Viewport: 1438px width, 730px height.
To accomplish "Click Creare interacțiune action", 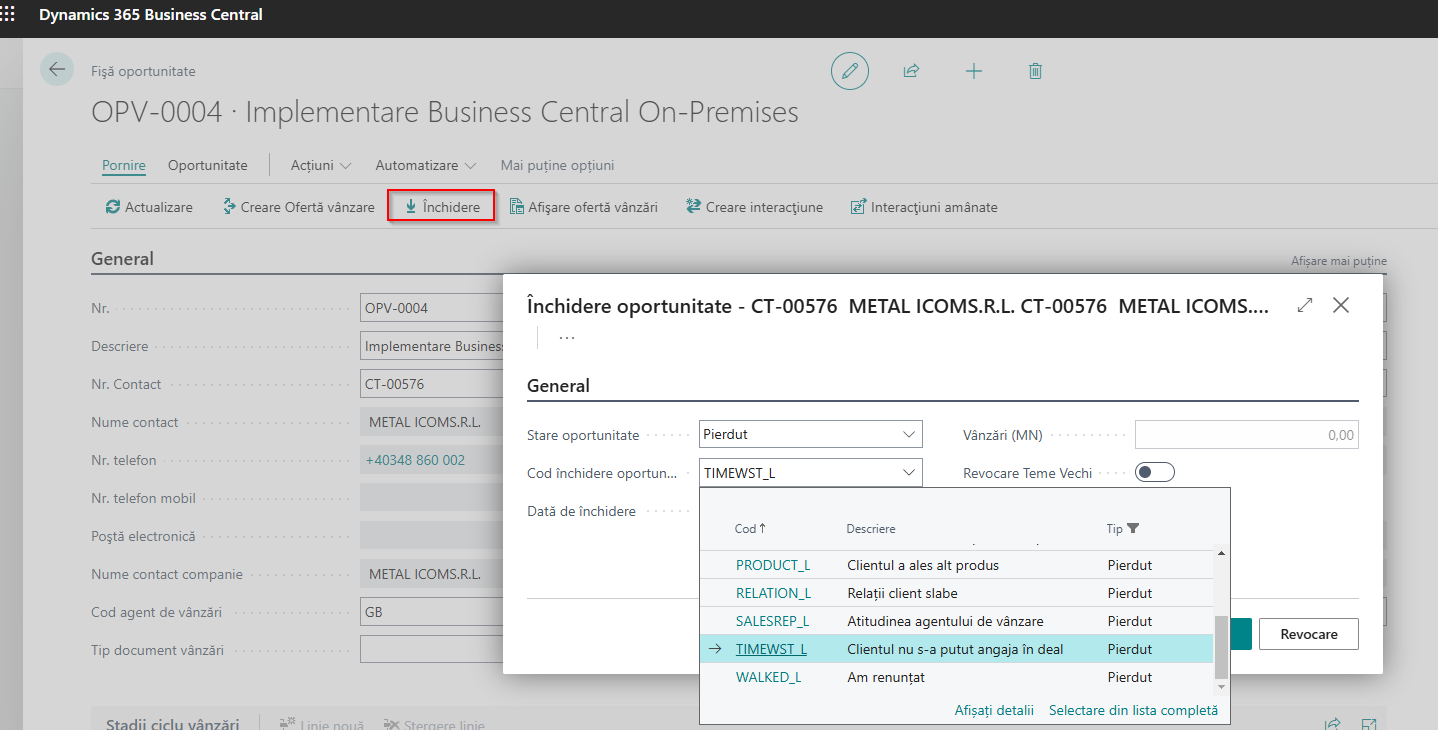I will 754,207.
